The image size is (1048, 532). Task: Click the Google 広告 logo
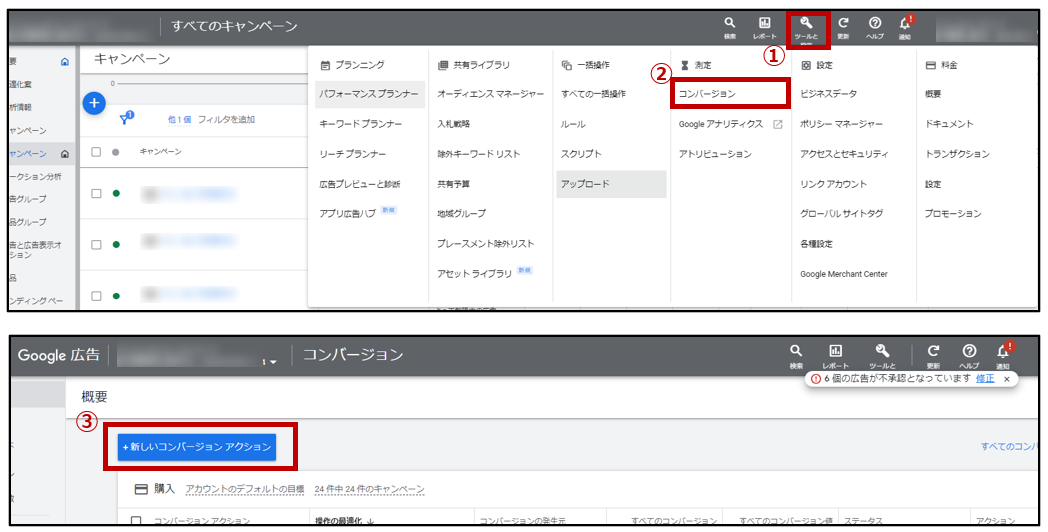tap(59, 355)
